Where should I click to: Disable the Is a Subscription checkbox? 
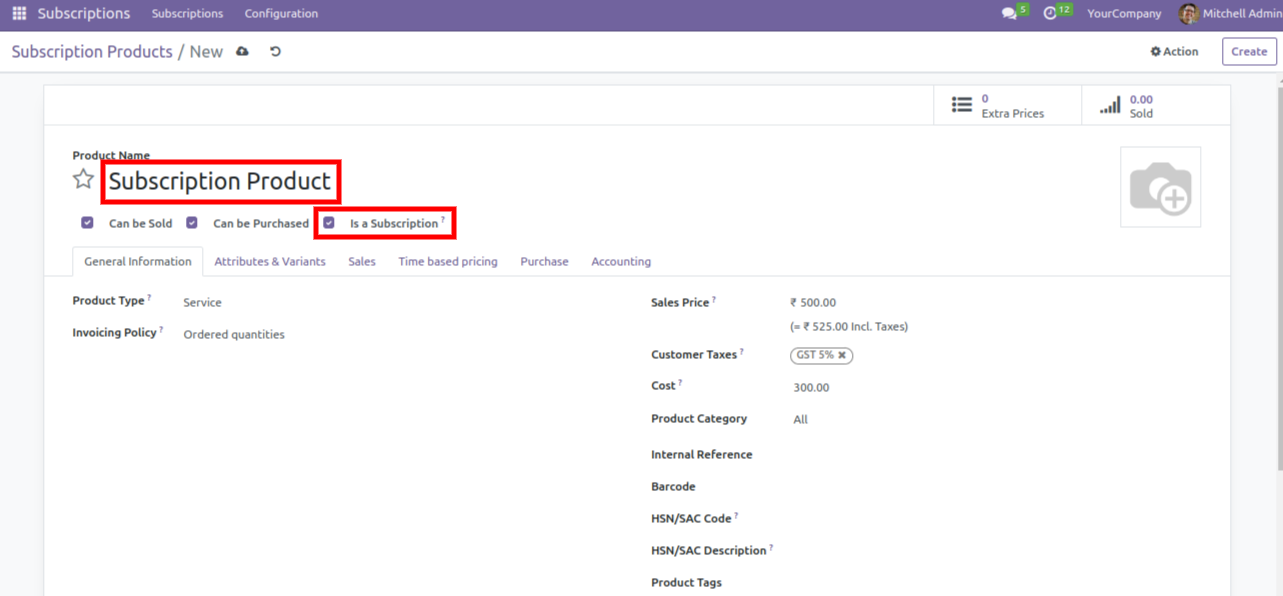click(x=329, y=223)
